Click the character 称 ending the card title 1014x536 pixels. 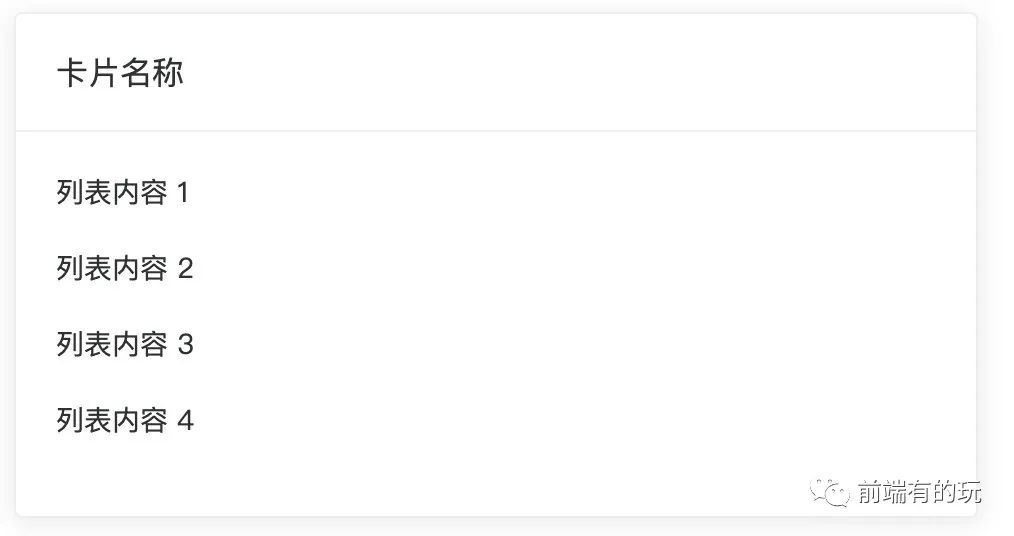pos(168,73)
